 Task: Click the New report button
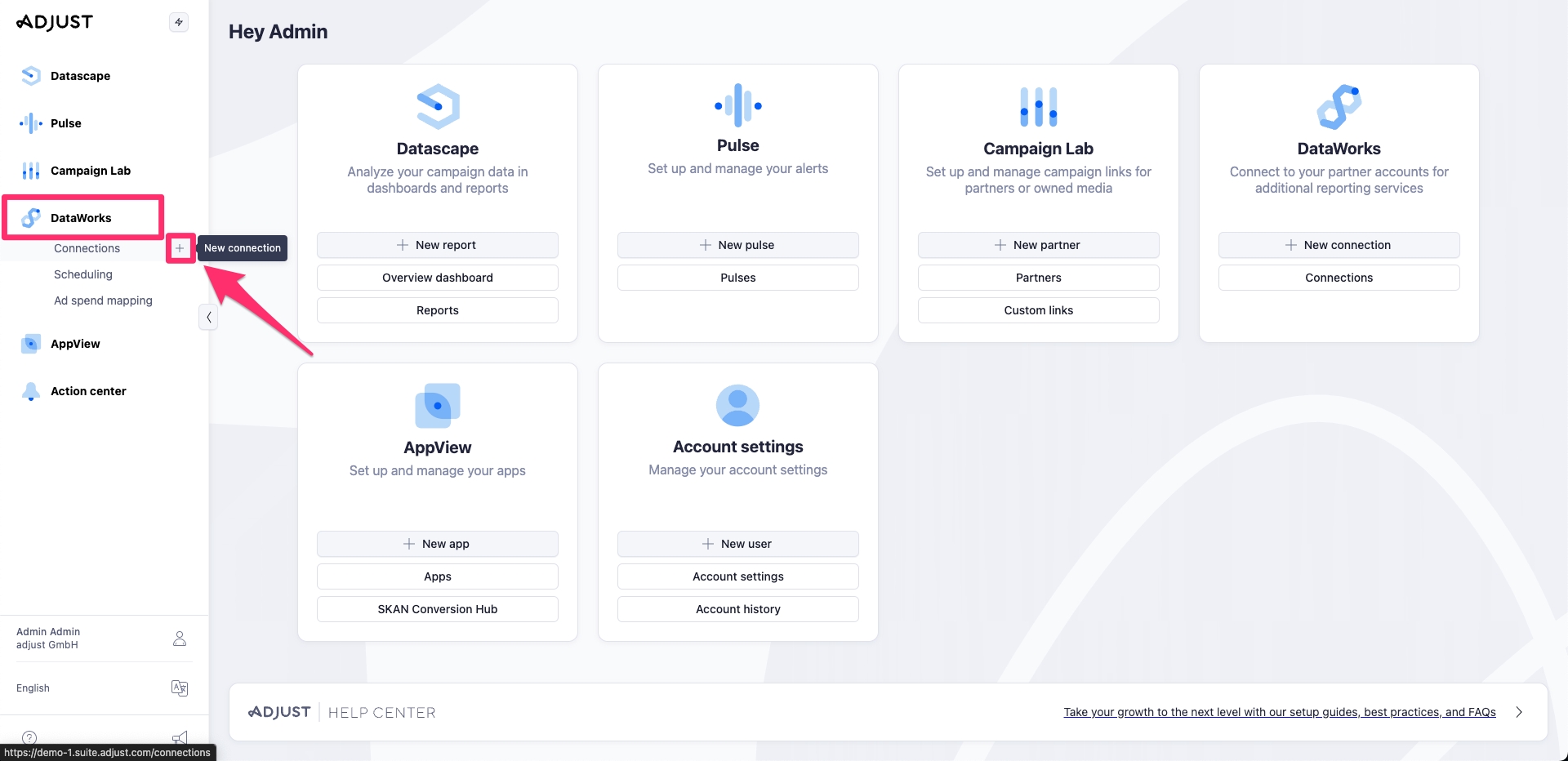[438, 245]
